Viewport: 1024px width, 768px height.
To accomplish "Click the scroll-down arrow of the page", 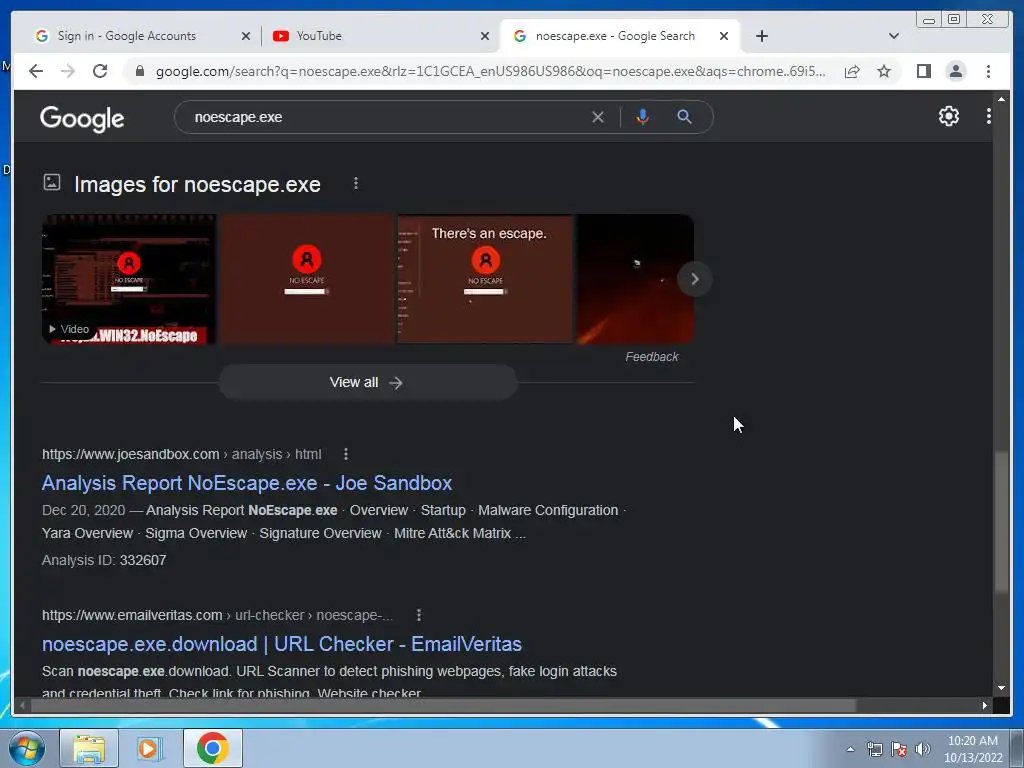I will coord(1001,688).
